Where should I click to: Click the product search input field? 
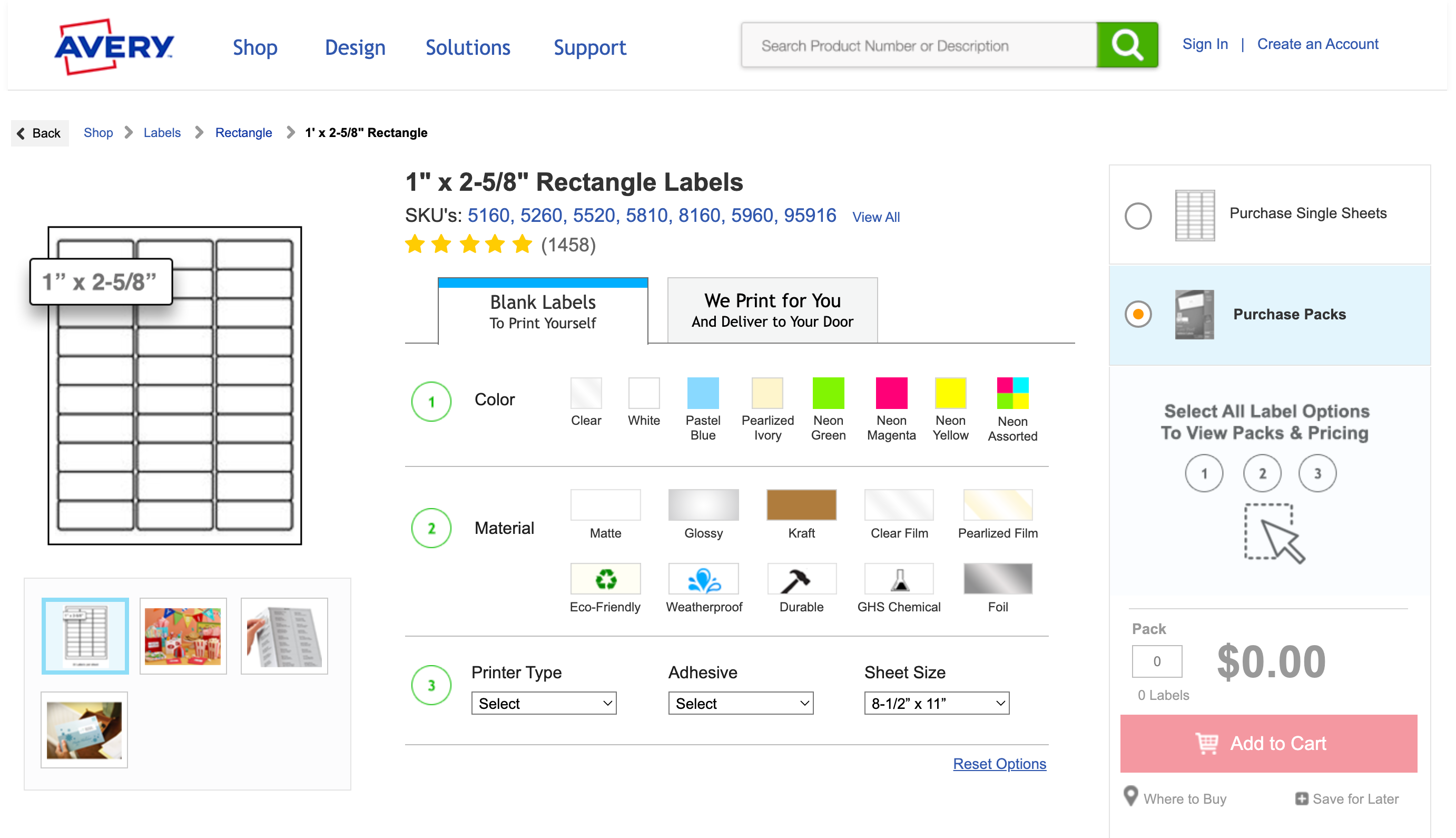pos(919,45)
